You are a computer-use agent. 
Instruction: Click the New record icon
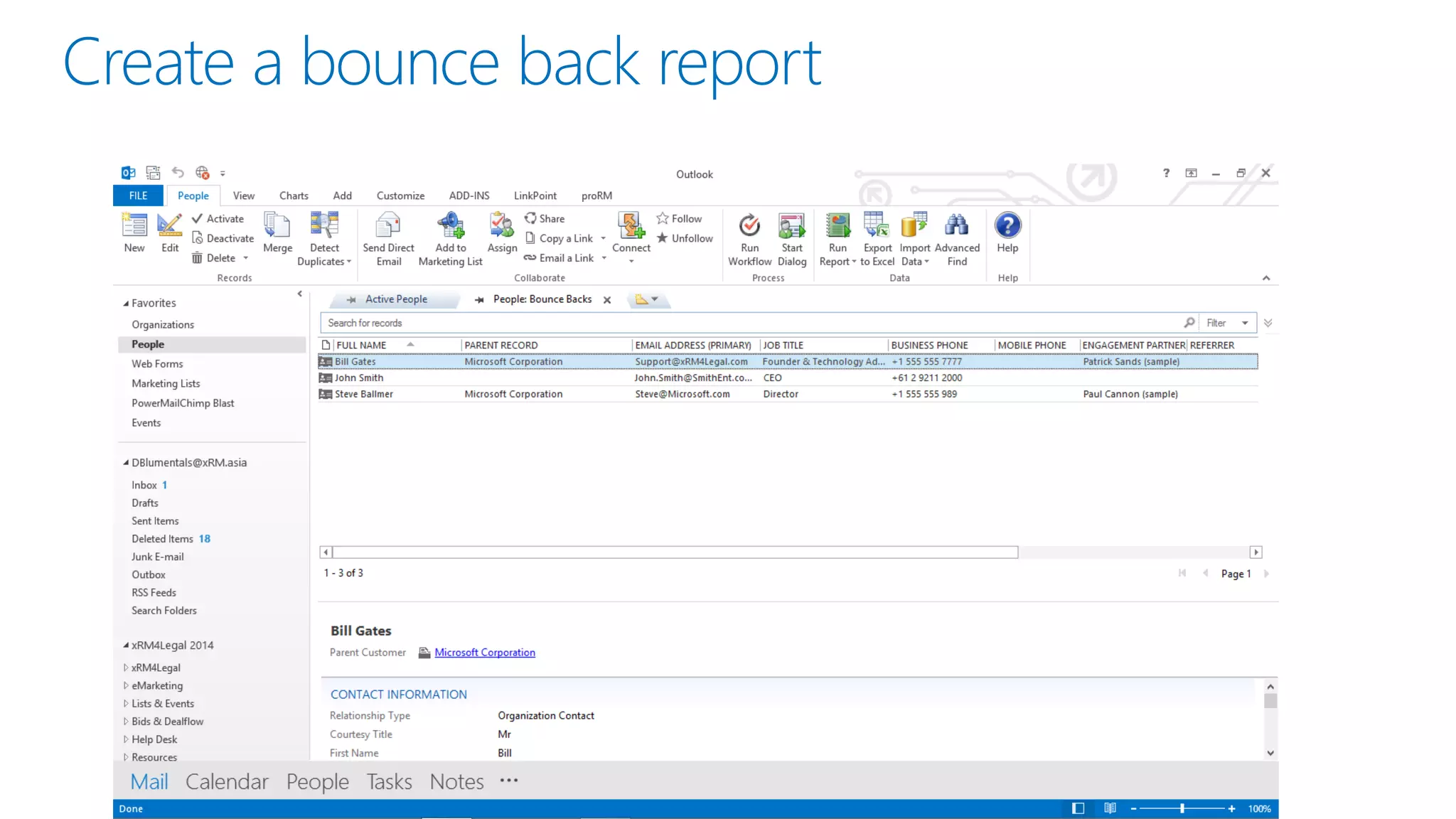click(134, 225)
